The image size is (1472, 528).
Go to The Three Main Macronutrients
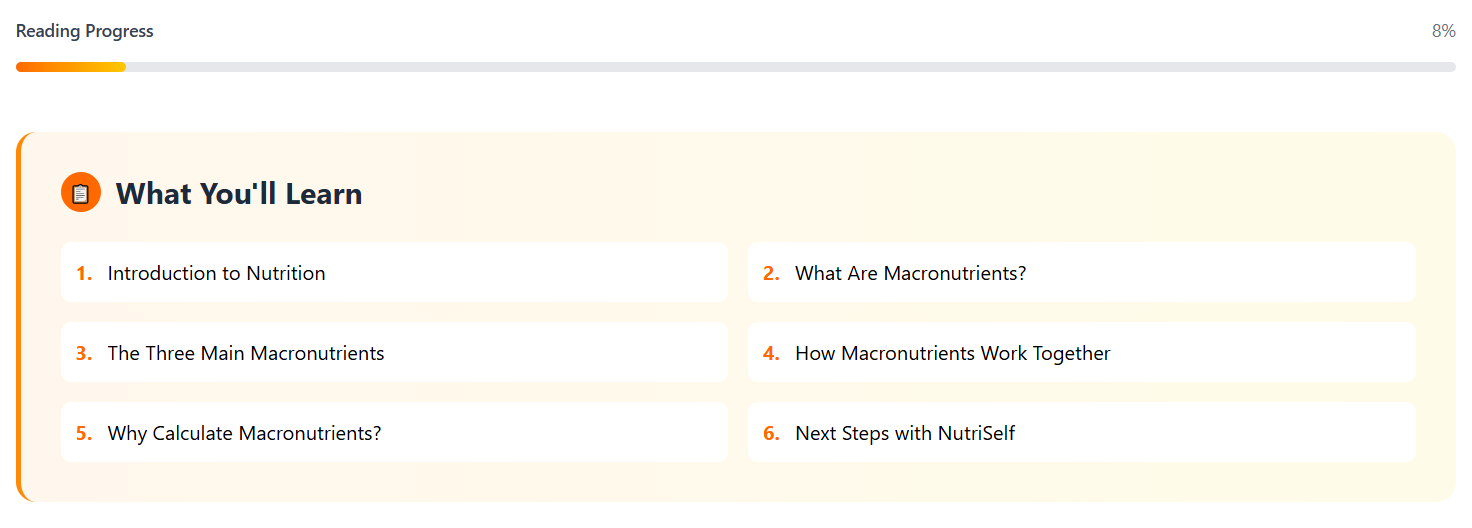[x=246, y=353]
